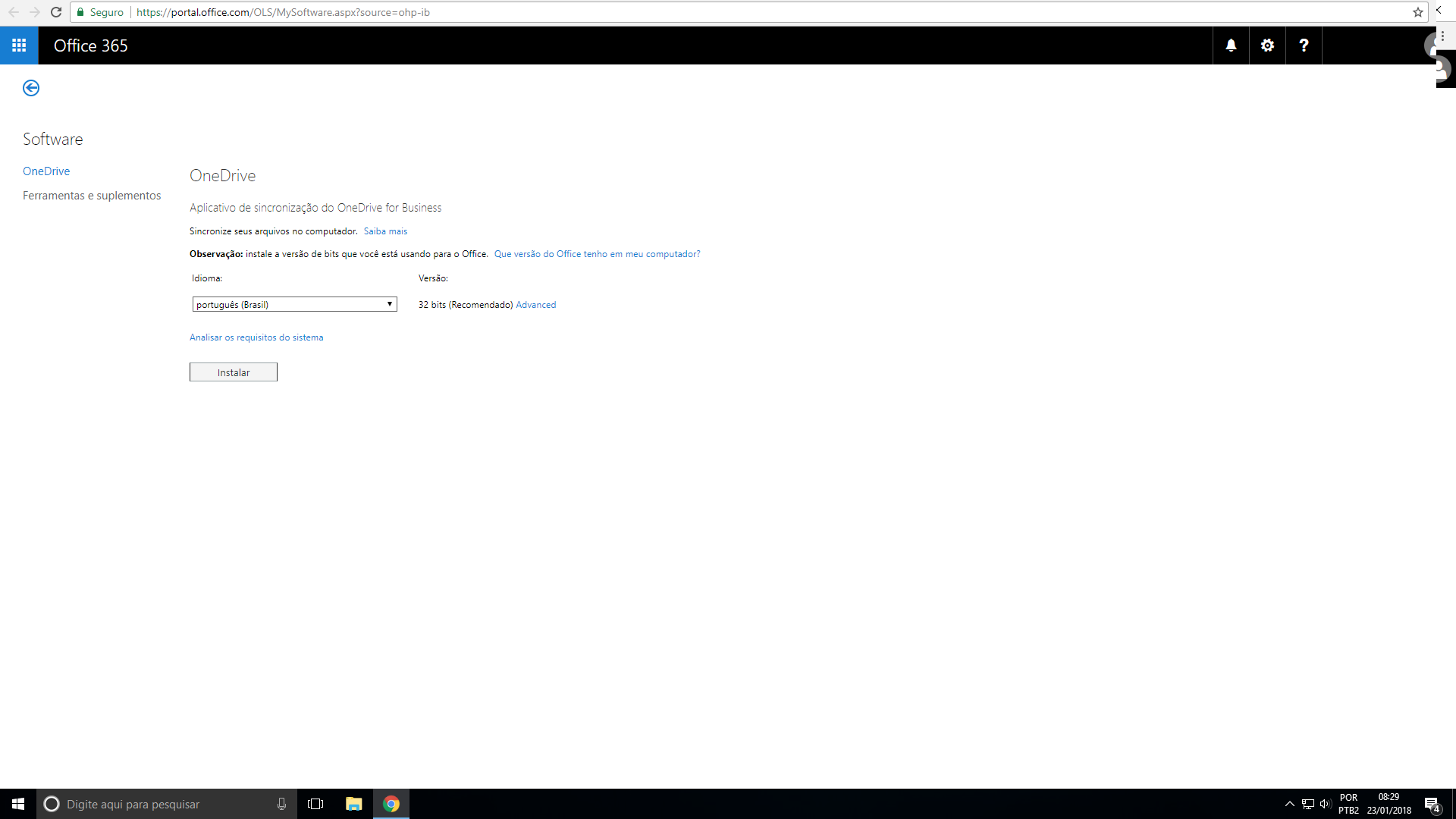Select Ferramentas e suplementos in the sidebar
Screen dimensions: 1456x819
(92, 196)
